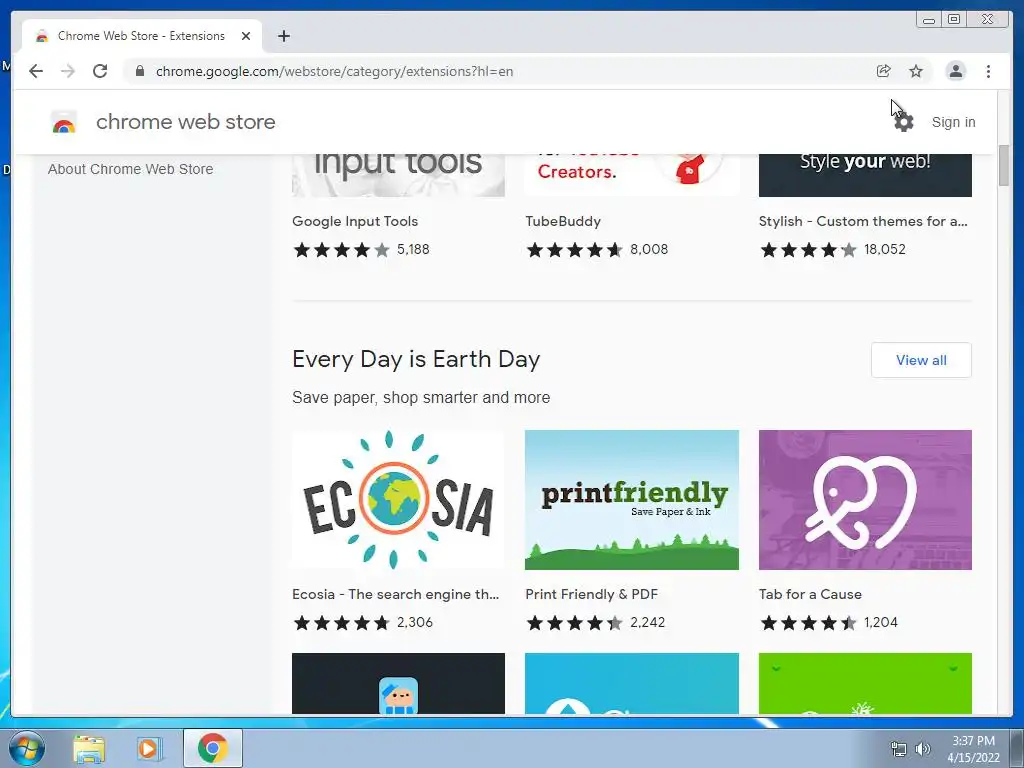Click Tab for a Cause 1,204 rating
The height and width of the screenshot is (768, 1024).
(880, 622)
